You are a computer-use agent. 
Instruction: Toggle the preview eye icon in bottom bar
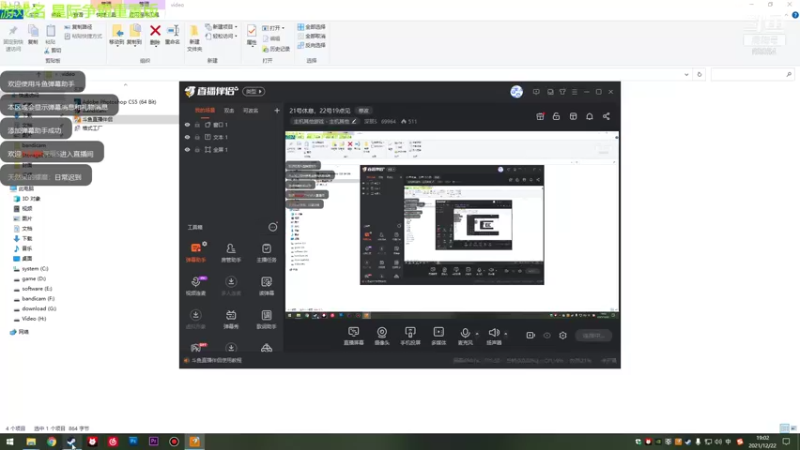(x=546, y=335)
